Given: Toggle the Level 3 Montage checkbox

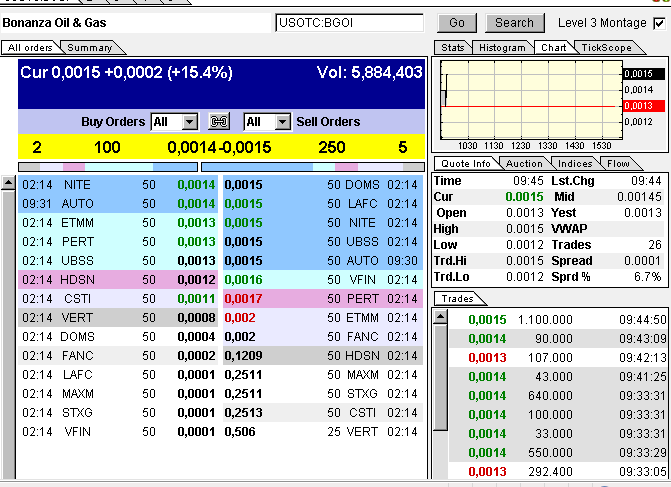Looking at the screenshot, I should (x=659, y=23).
